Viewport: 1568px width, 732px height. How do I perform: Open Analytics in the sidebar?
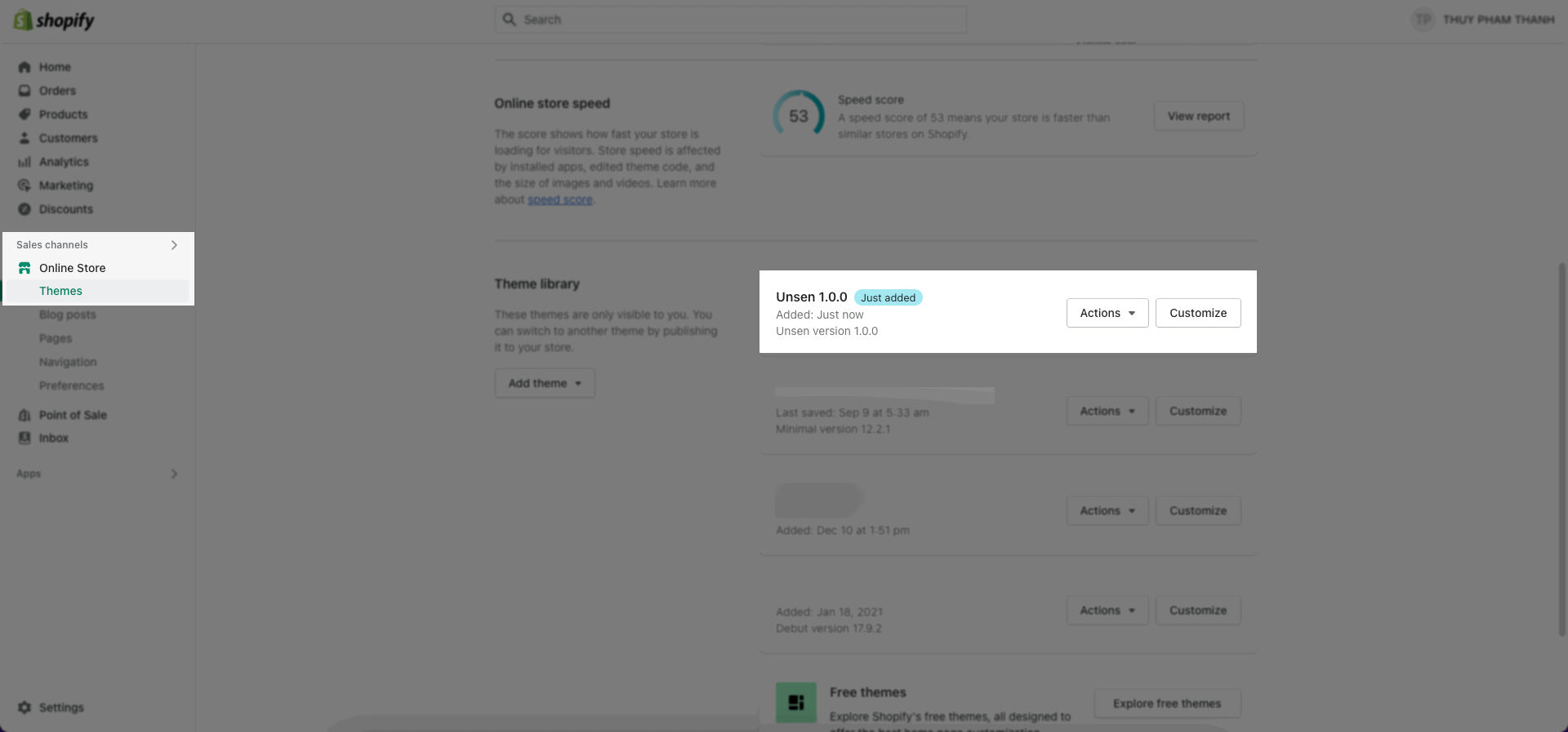pos(64,162)
